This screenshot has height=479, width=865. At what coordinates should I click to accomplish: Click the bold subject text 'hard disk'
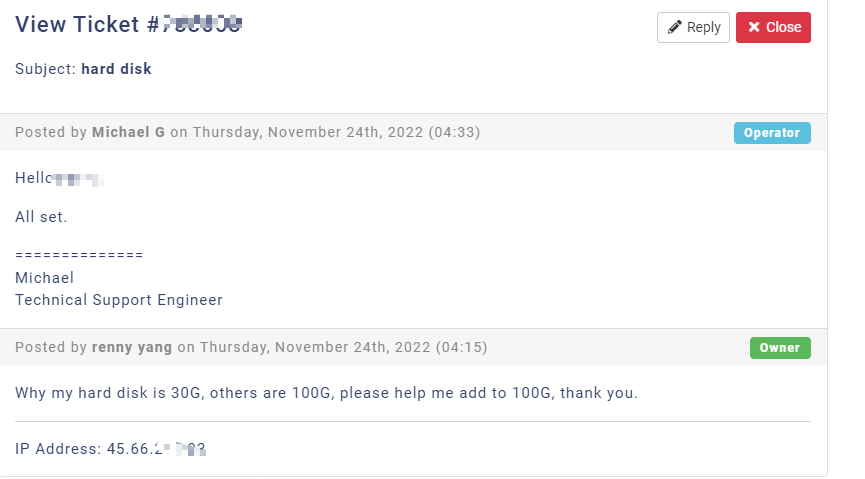[x=116, y=69]
